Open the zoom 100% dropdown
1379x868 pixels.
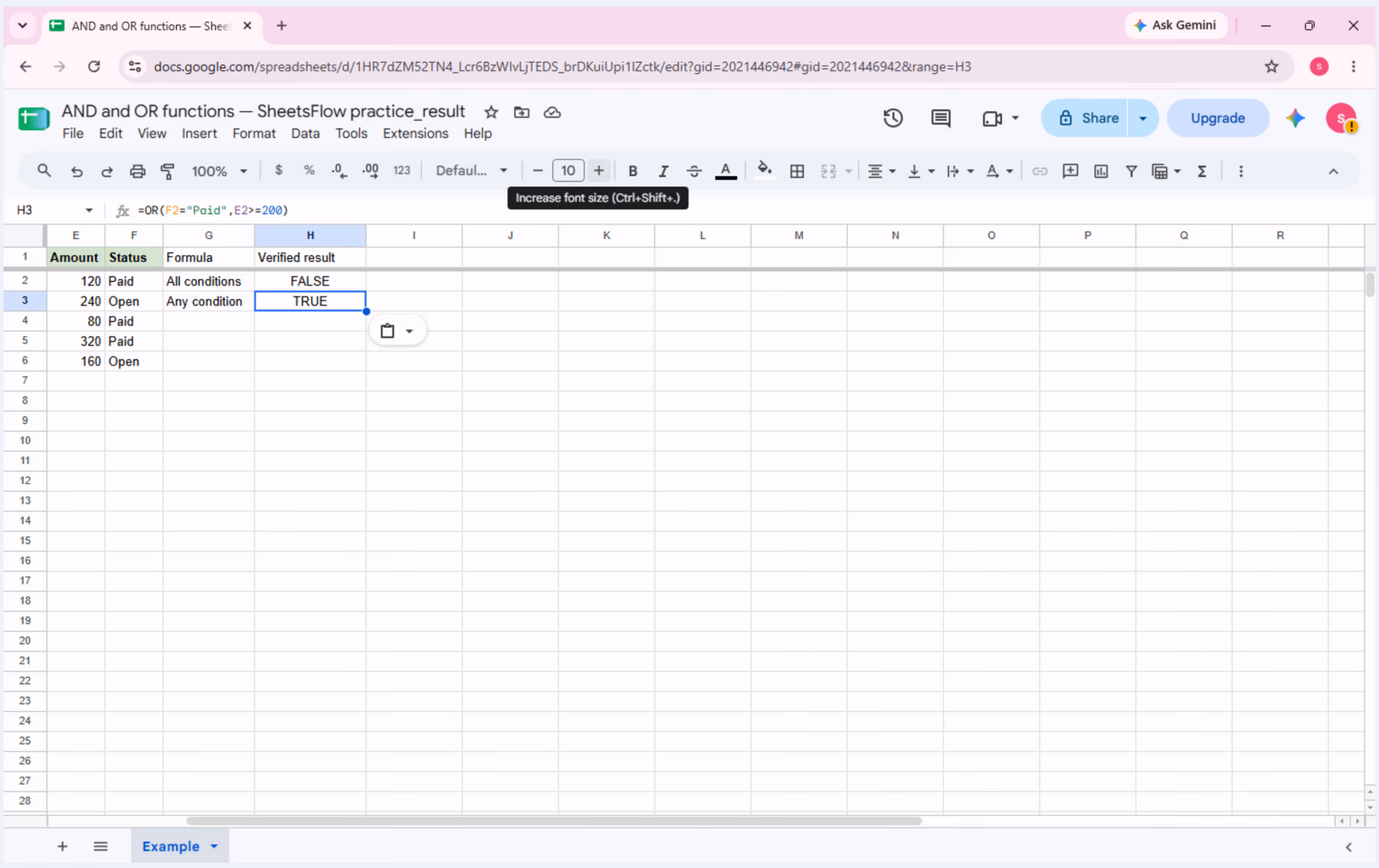coord(219,171)
